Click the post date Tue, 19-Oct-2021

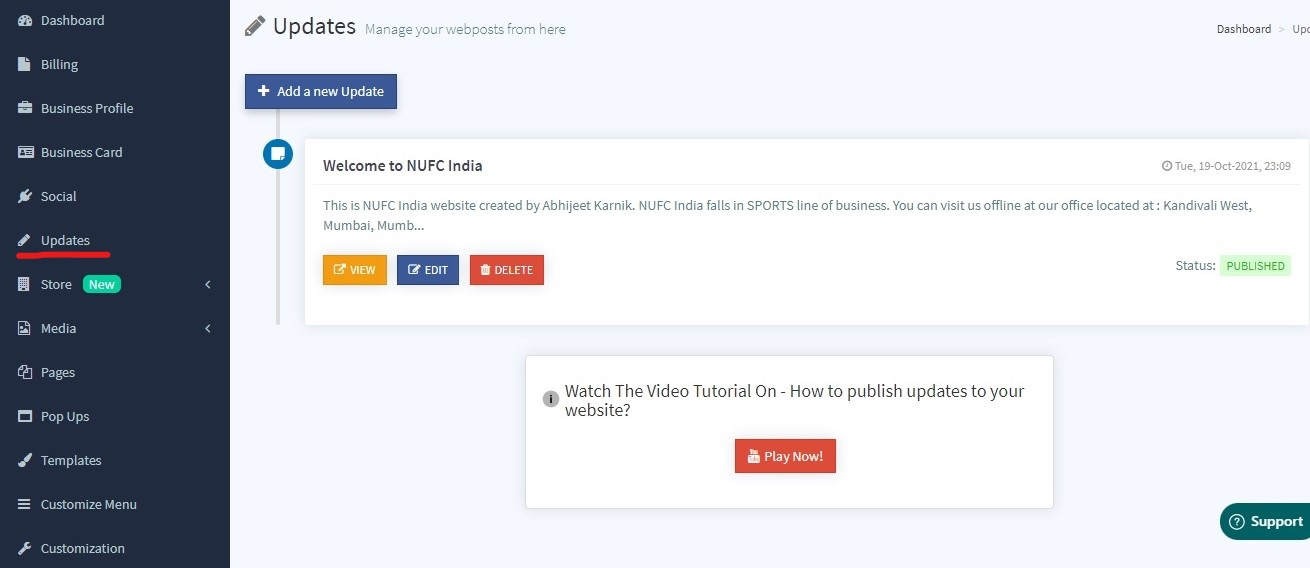(x=1232, y=166)
